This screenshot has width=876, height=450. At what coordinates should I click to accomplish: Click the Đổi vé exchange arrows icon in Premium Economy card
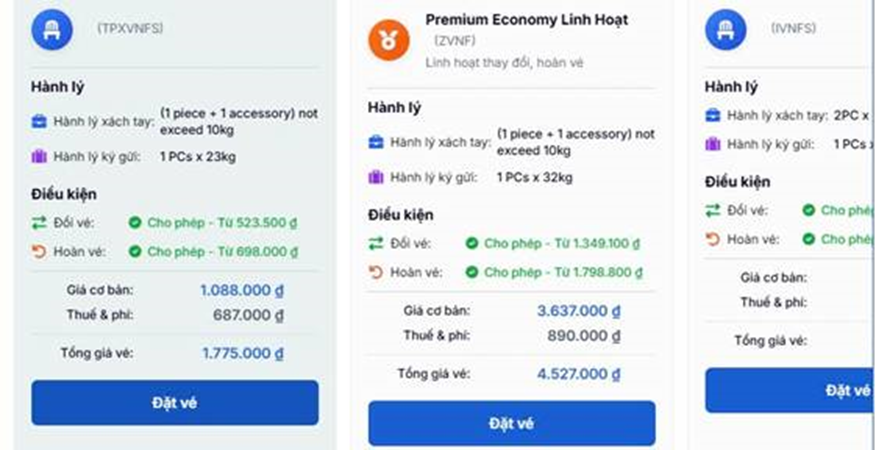tap(376, 243)
